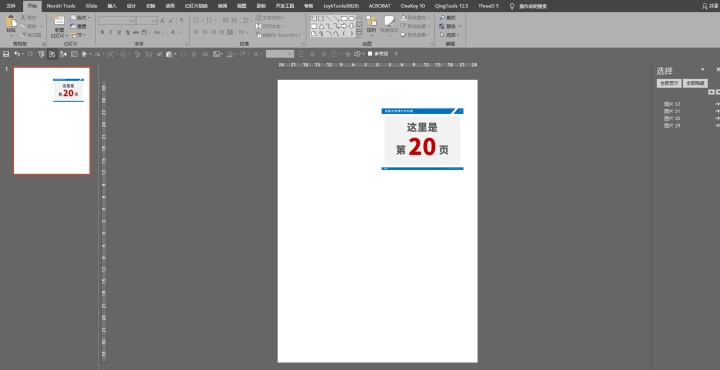Select the text box shape in gallery
Image resolution: width=720 pixels, height=370 pixels.
[314, 18]
